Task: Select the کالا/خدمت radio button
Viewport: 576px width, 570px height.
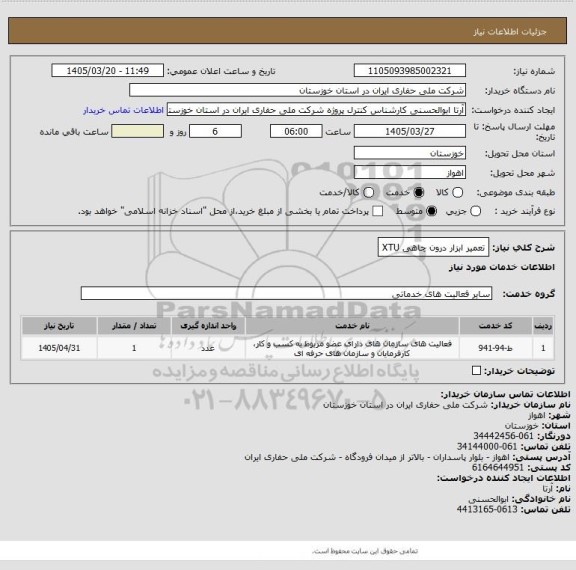Action: tap(368, 192)
